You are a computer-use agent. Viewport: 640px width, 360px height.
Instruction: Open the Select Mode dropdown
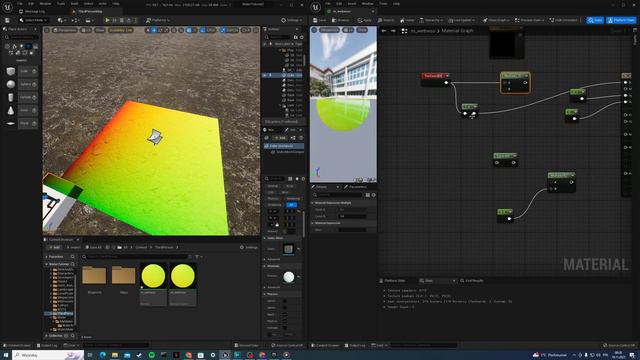[34, 20]
